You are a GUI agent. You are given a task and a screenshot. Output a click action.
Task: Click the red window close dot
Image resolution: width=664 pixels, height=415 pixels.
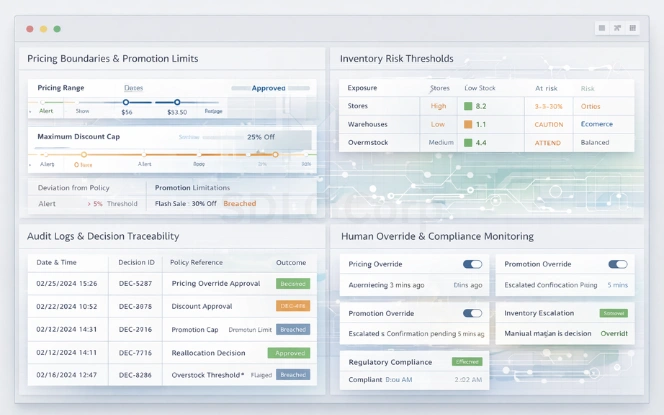30,29
